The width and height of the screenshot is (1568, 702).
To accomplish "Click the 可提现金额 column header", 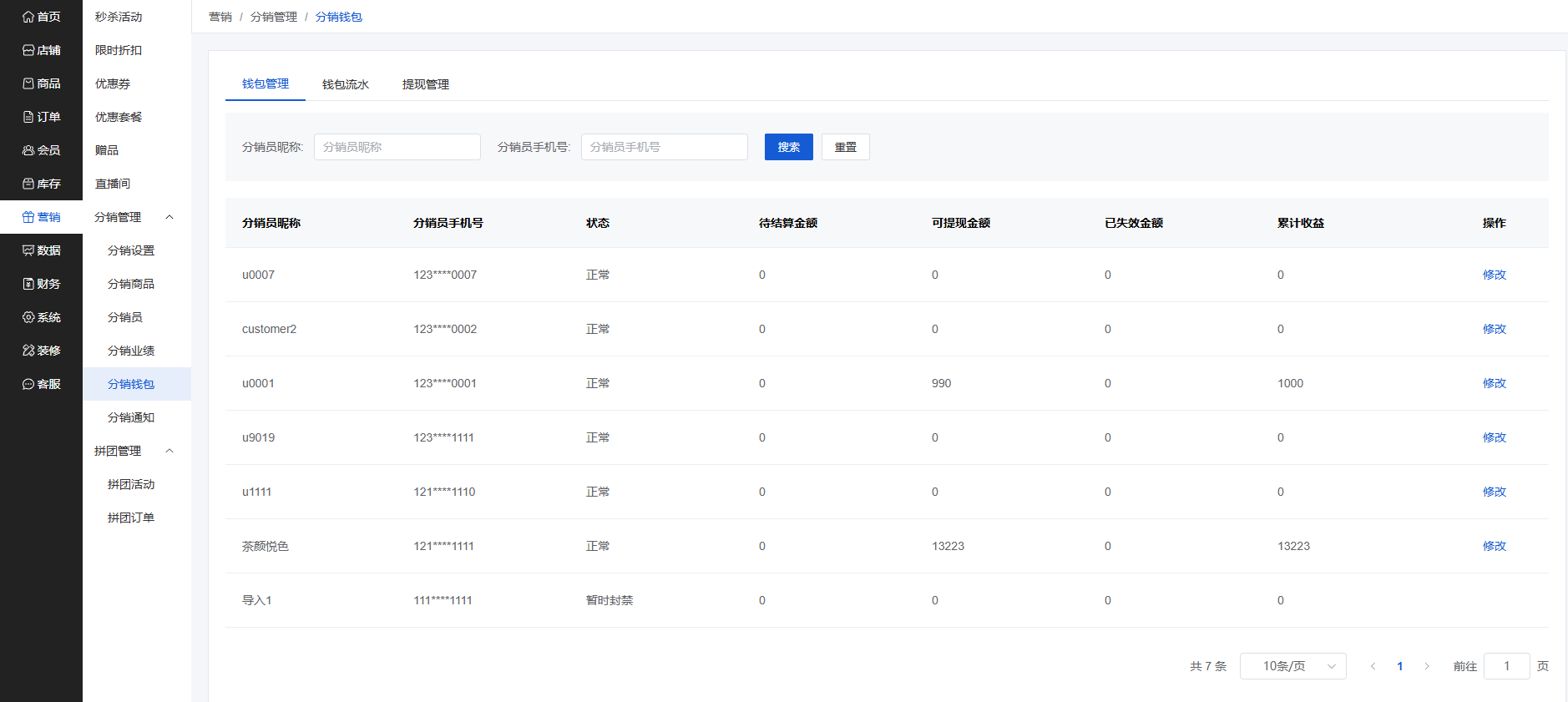I will click(x=961, y=223).
